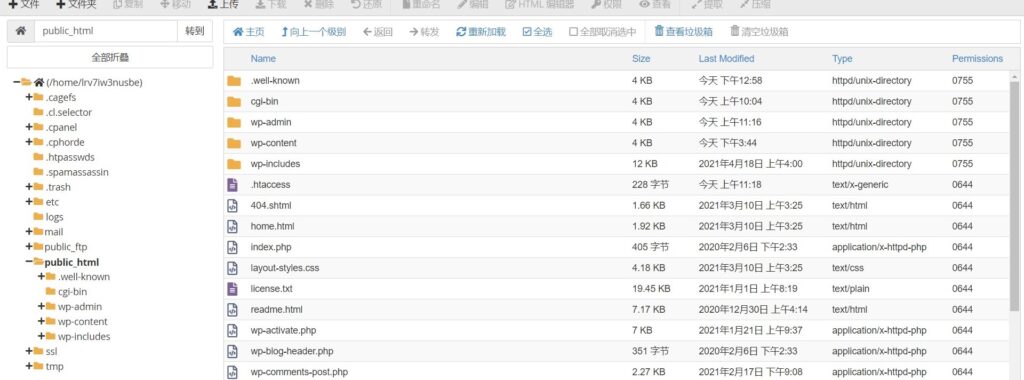The height and width of the screenshot is (380, 1024).
Task: Check Select All (全选) checkbox
Action: [x=527, y=31]
